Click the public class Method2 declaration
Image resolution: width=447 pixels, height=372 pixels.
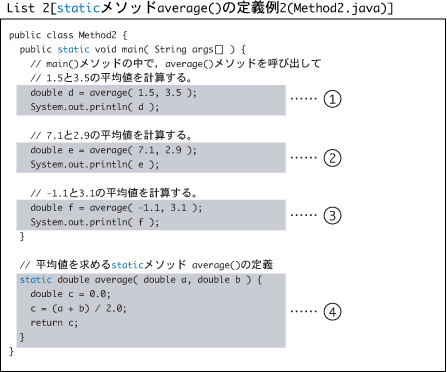[68, 35]
